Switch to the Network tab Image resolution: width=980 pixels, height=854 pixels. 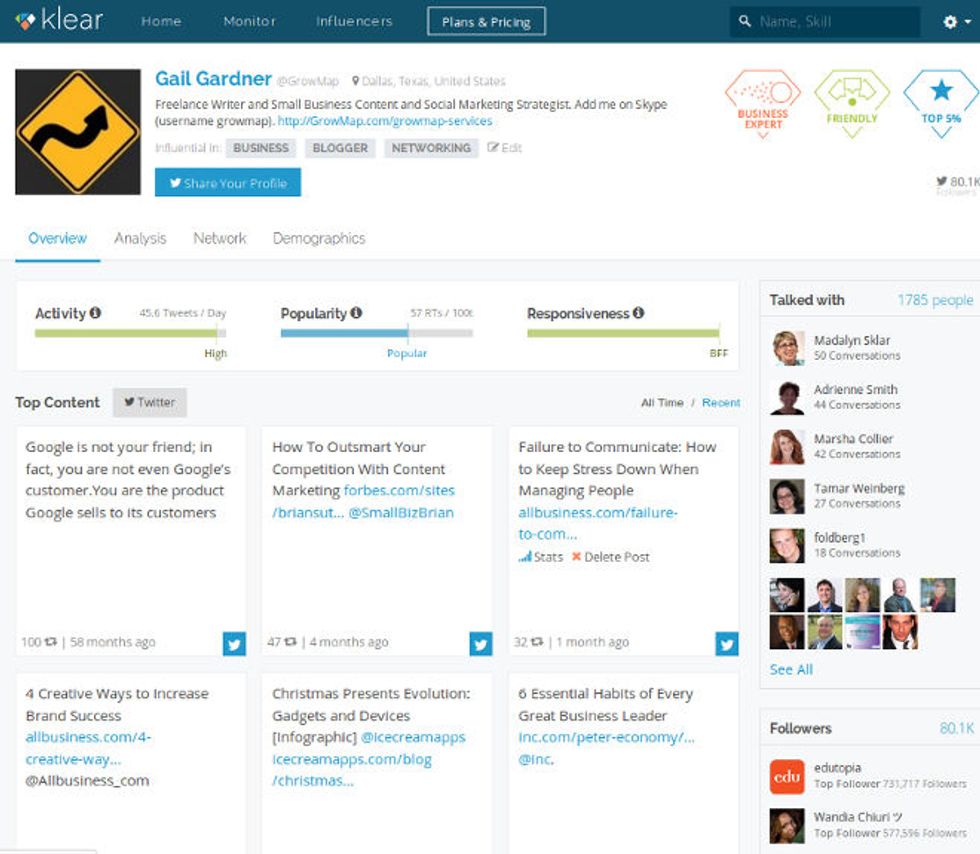[x=219, y=238]
